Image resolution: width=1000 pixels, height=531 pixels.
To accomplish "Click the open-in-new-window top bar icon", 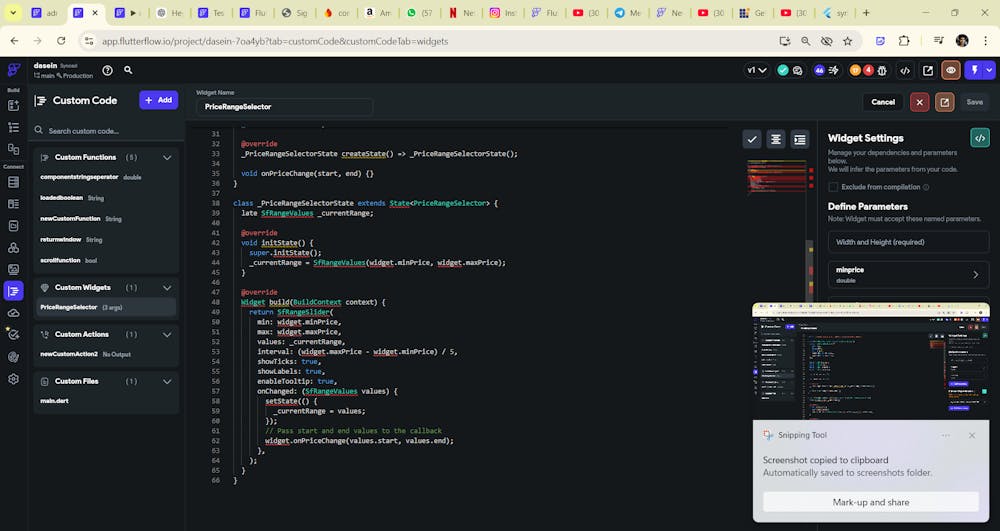I will [927, 71].
